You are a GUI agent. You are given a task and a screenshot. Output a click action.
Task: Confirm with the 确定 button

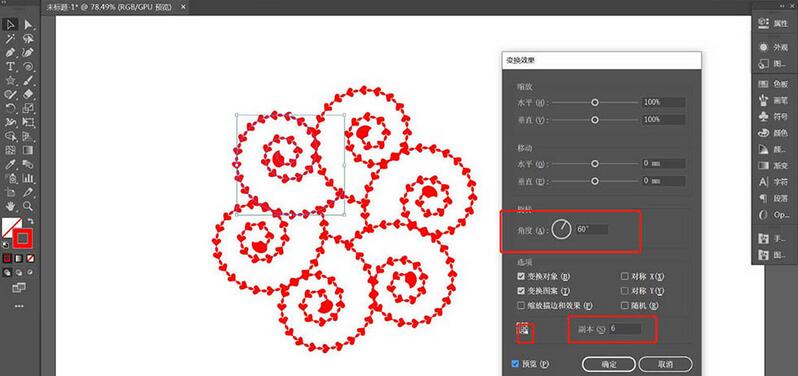point(609,364)
